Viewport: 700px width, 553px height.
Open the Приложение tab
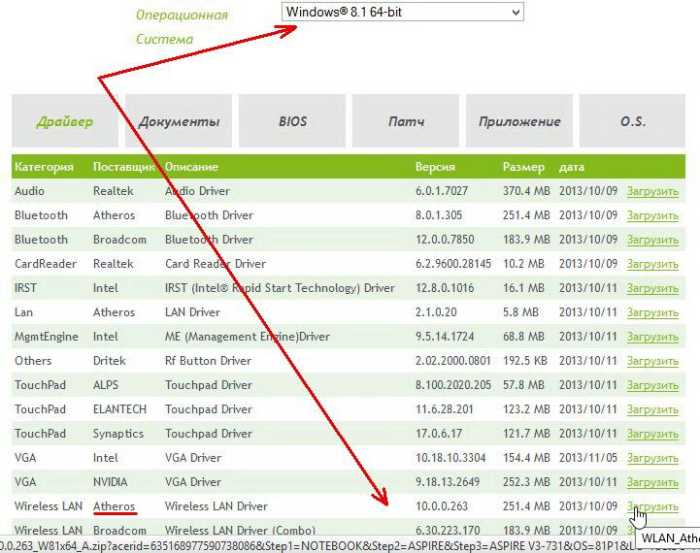tap(519, 122)
